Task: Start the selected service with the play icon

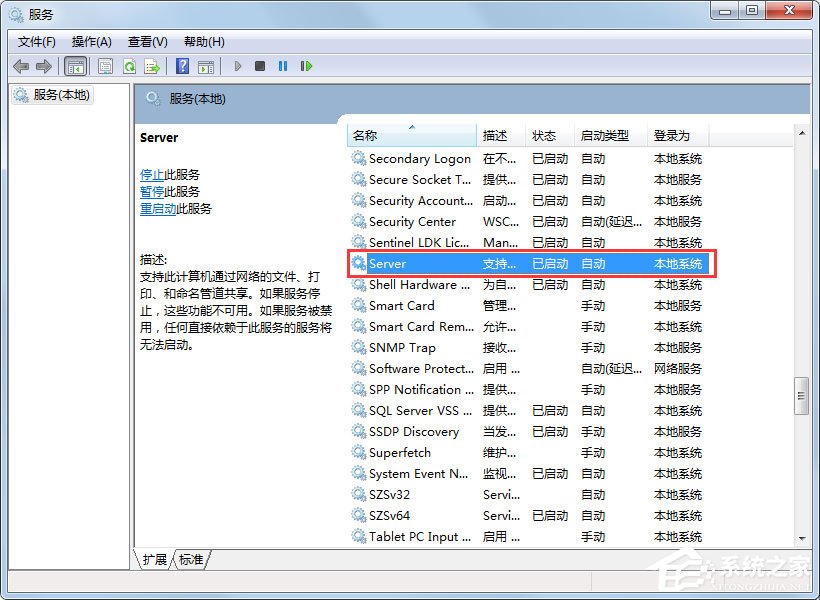Action: (237, 66)
